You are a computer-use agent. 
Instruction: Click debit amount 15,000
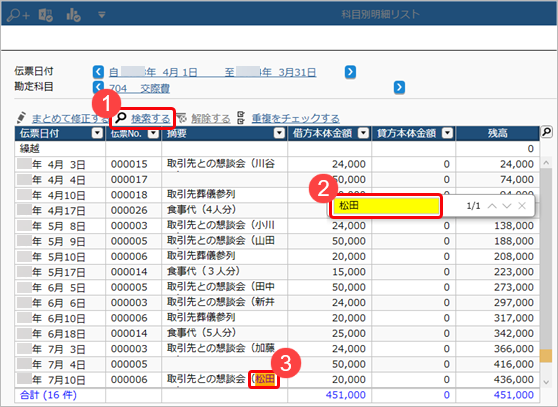click(349, 272)
